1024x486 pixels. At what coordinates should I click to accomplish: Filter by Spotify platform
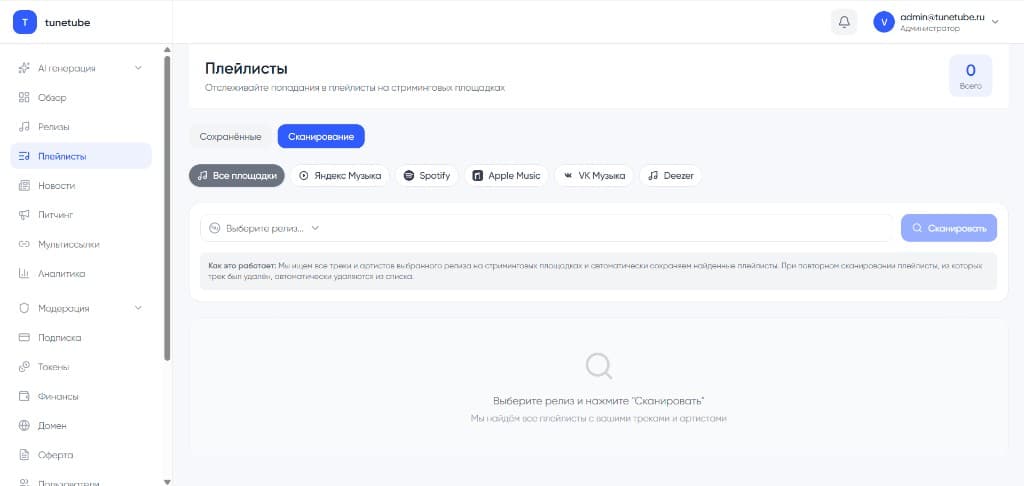pos(427,176)
